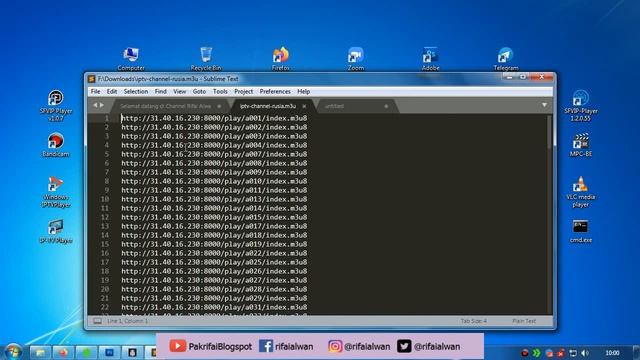Click the a031/index.m3u8 URL on line 22
The image size is (640, 360).
(214, 307)
